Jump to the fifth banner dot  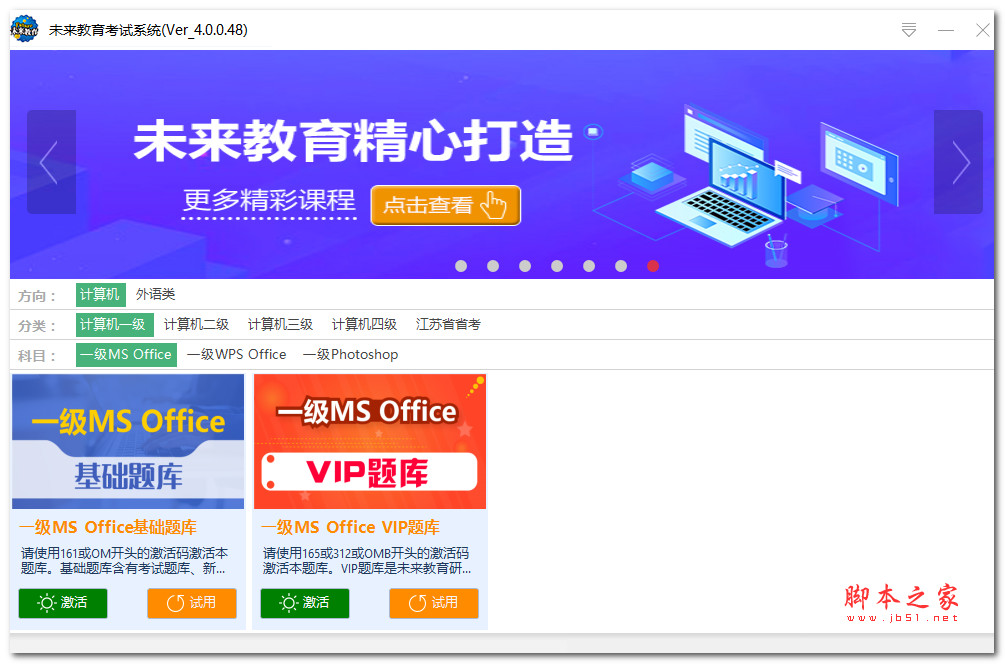click(589, 266)
